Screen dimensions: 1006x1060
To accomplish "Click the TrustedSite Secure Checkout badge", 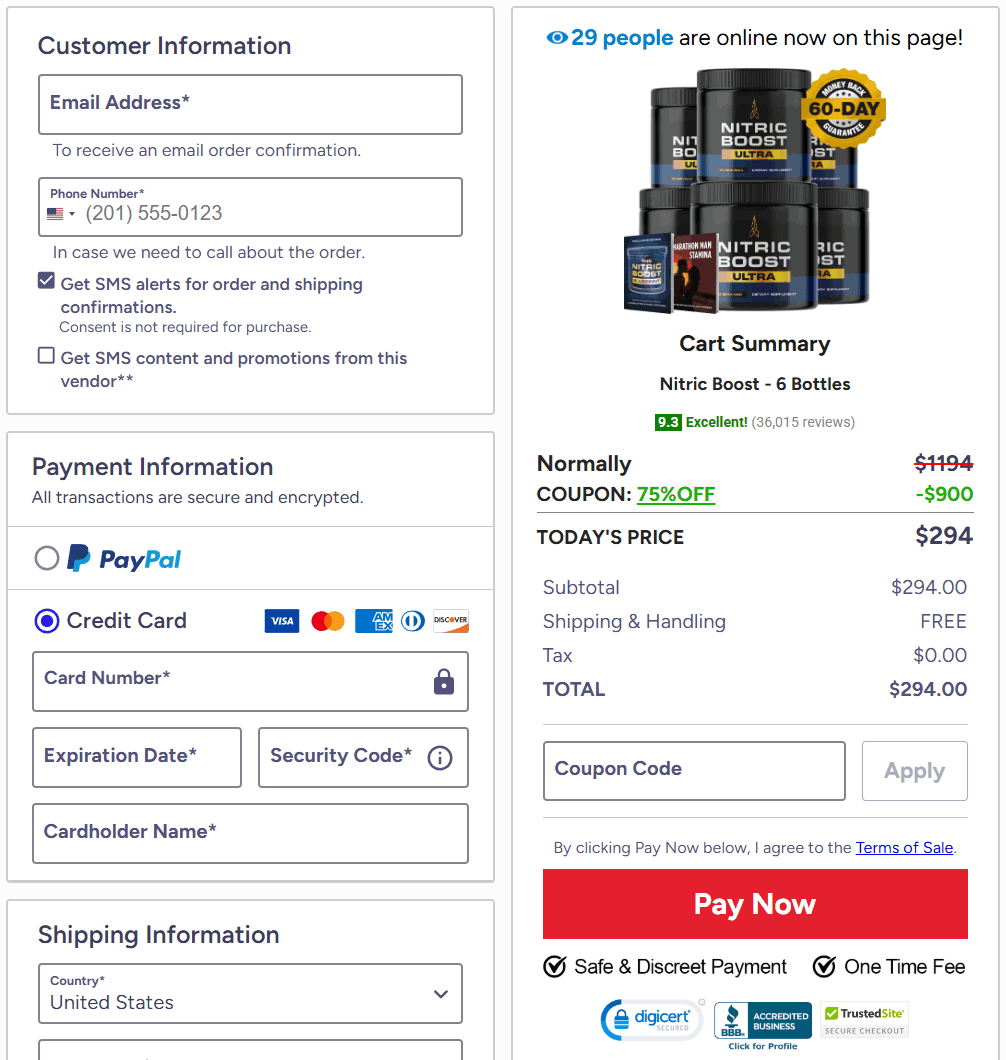I will point(865,1020).
